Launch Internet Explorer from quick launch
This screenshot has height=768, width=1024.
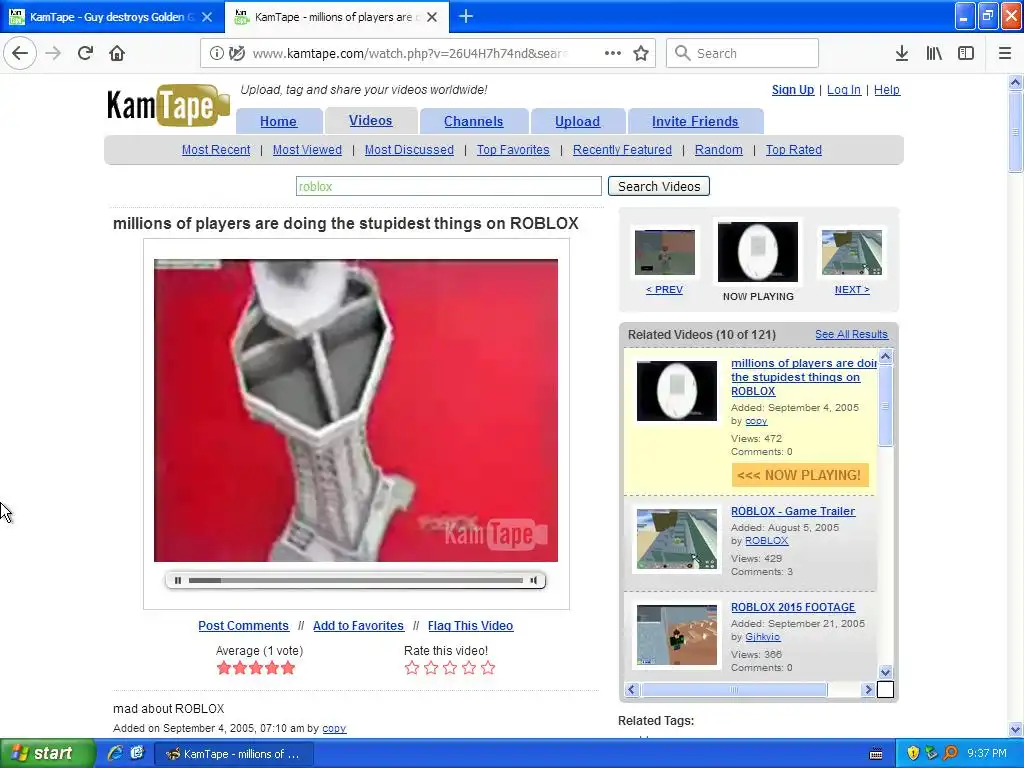coord(115,754)
